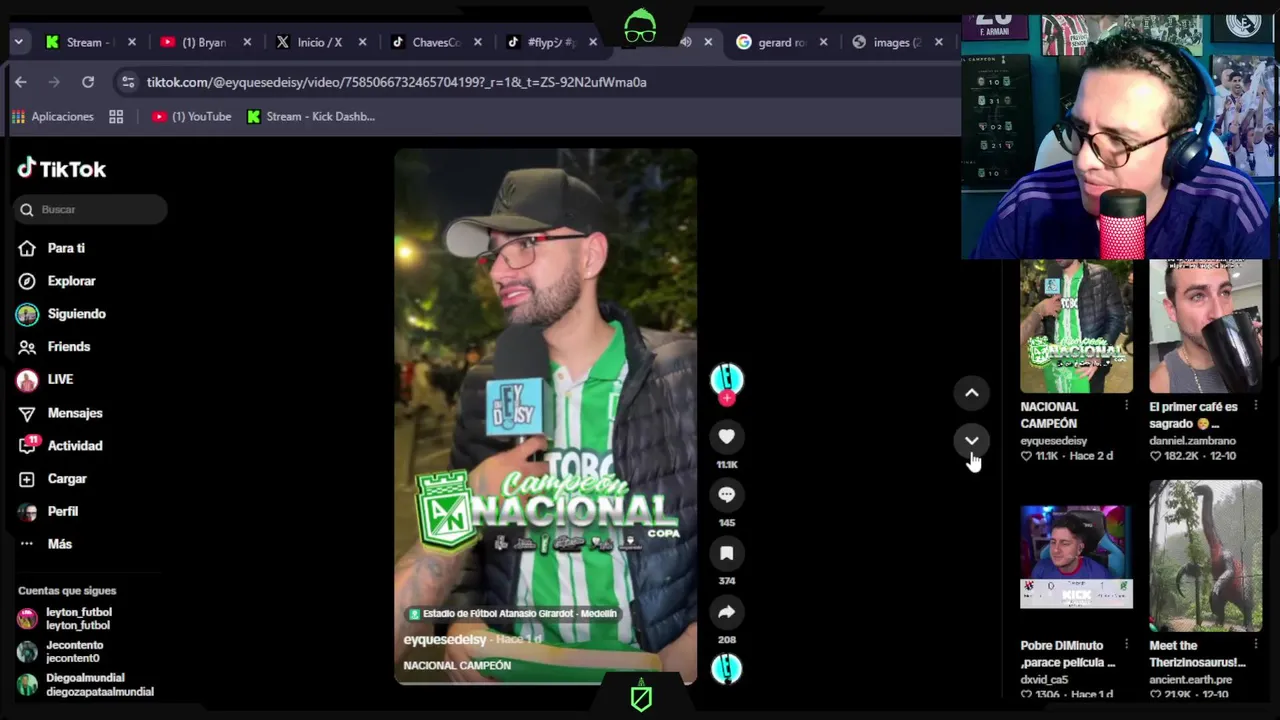Switch to the #flyp TikTok tab
The image size is (1280, 720).
coord(550,42)
